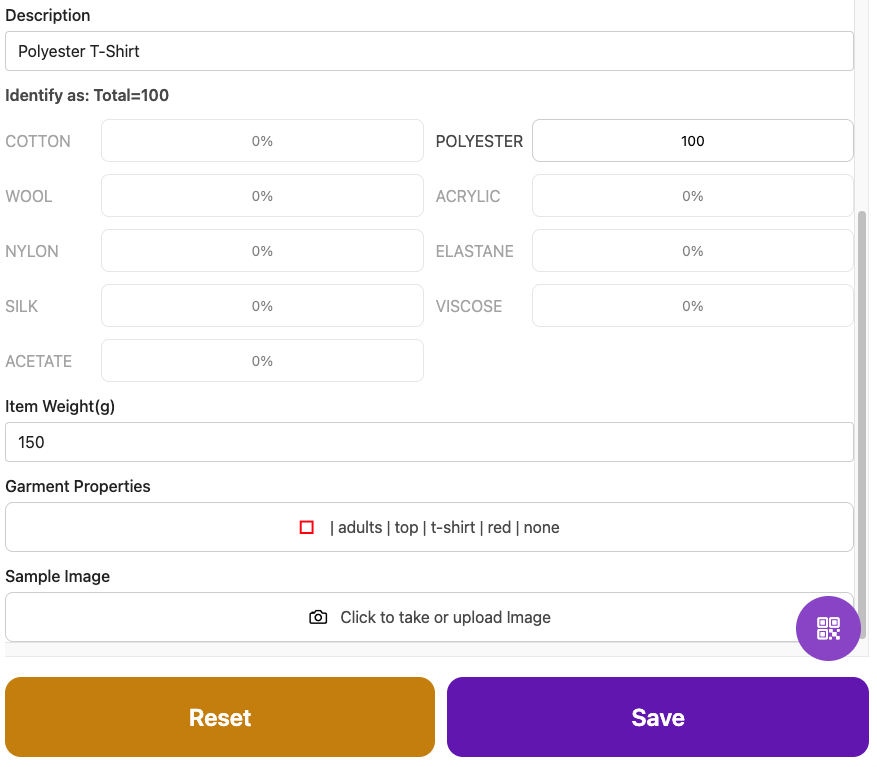This screenshot has width=877, height=767.
Task: Click the VISCOSE percentage input
Action: coord(692,306)
